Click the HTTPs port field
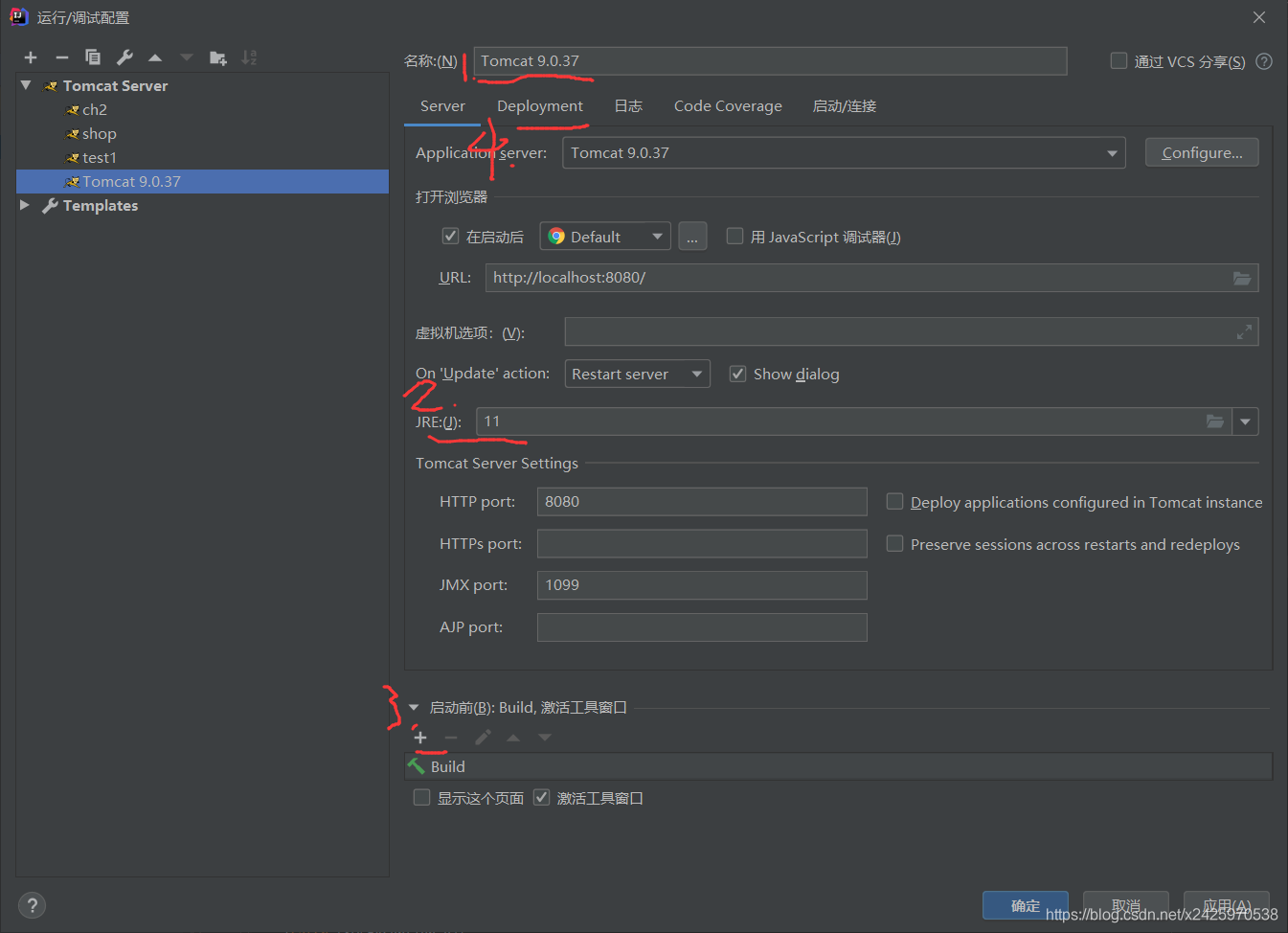Screen dimensions: 1288x933 click(x=702, y=543)
